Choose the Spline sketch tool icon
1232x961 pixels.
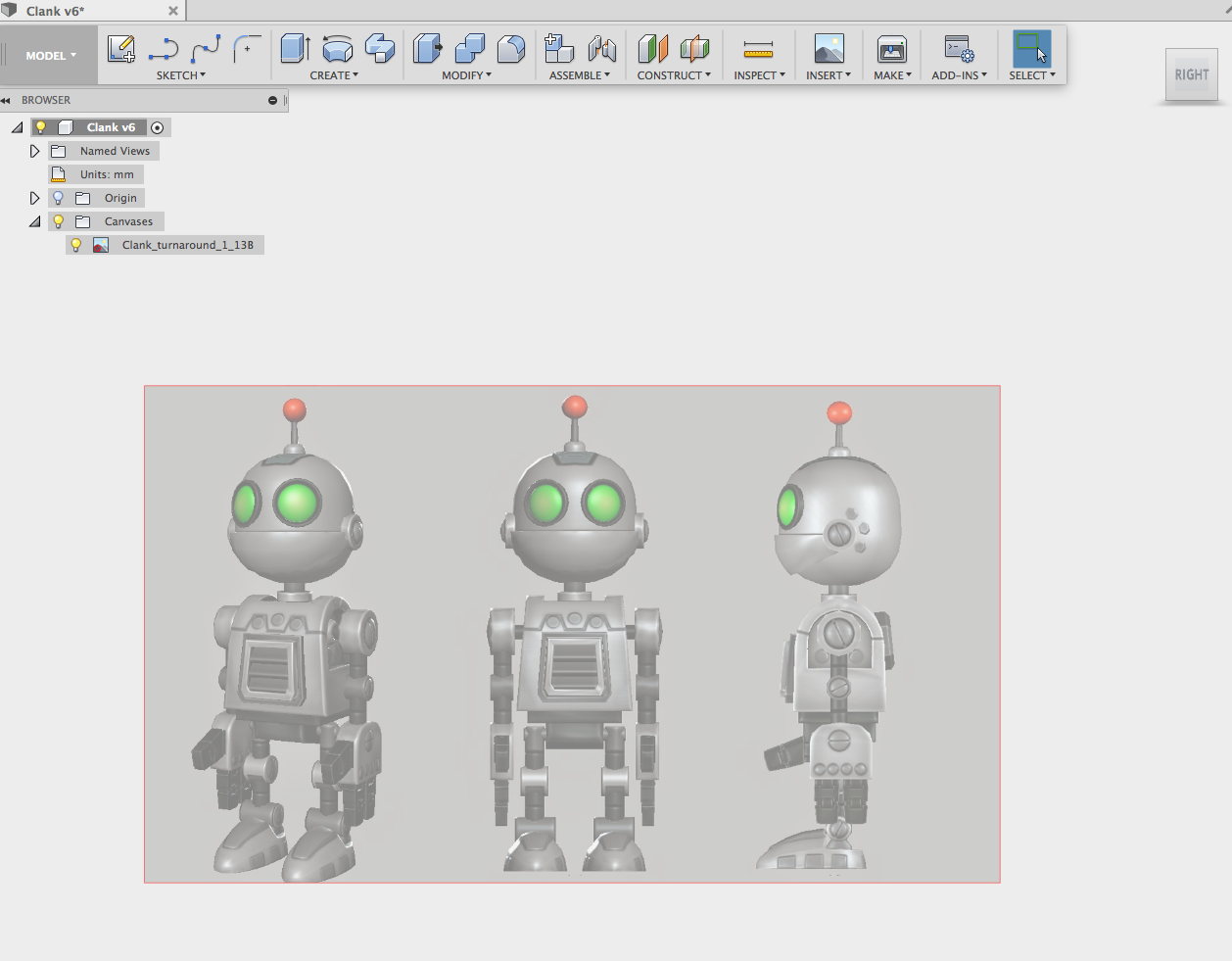point(206,48)
